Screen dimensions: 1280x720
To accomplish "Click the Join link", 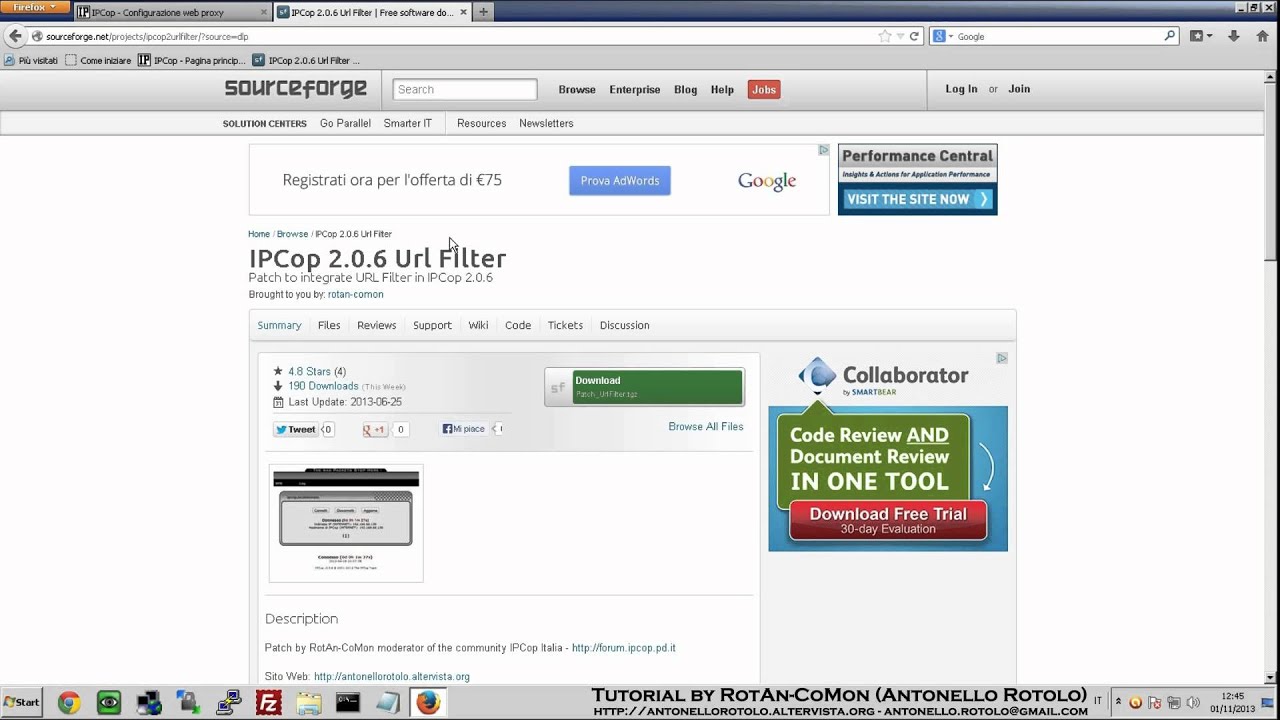I will (x=1019, y=89).
